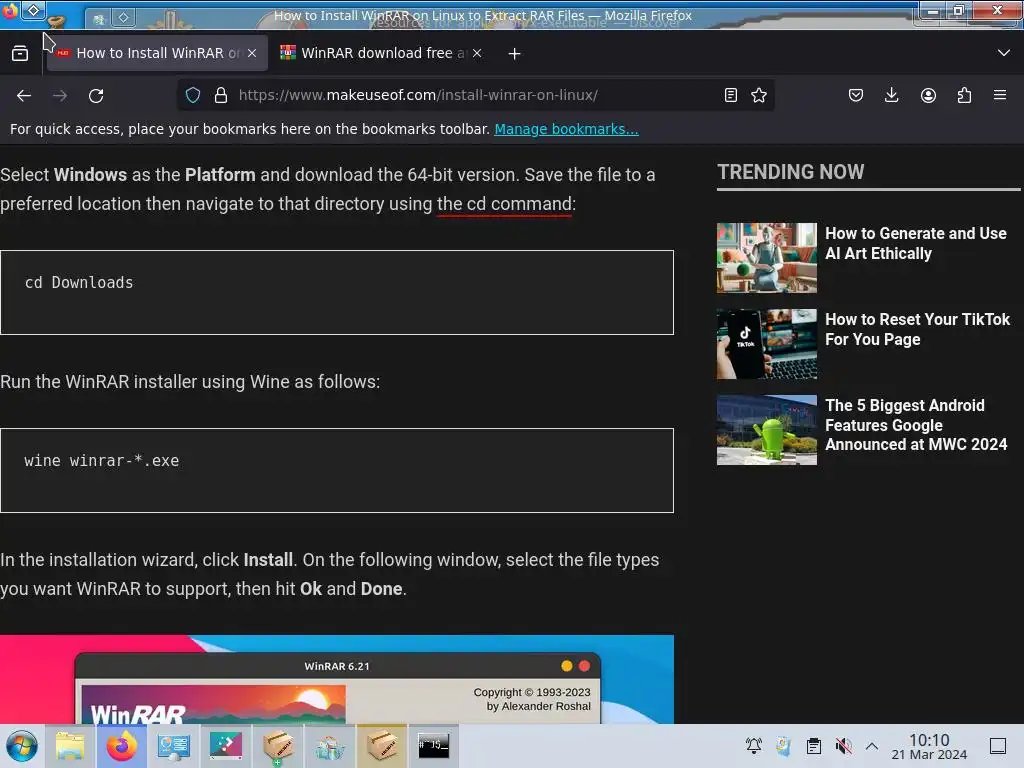Switch to WinRAR download free tab
This screenshot has width=1024, height=768.
[x=382, y=53]
